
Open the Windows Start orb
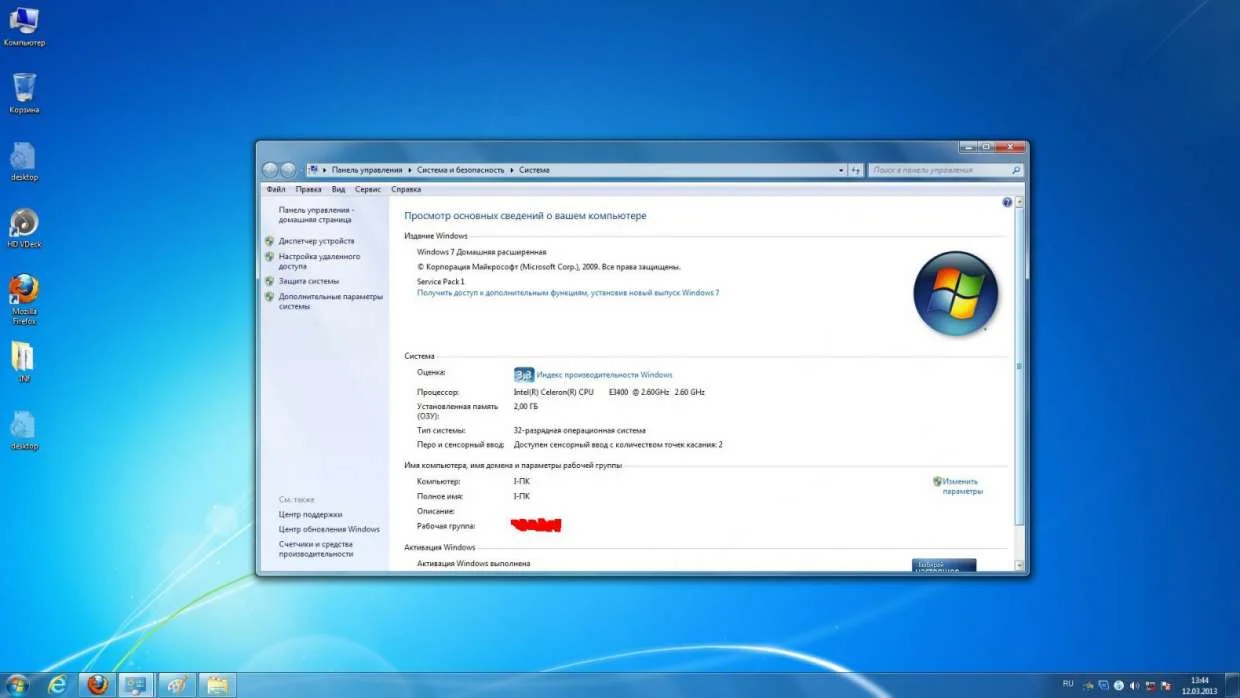(18, 685)
